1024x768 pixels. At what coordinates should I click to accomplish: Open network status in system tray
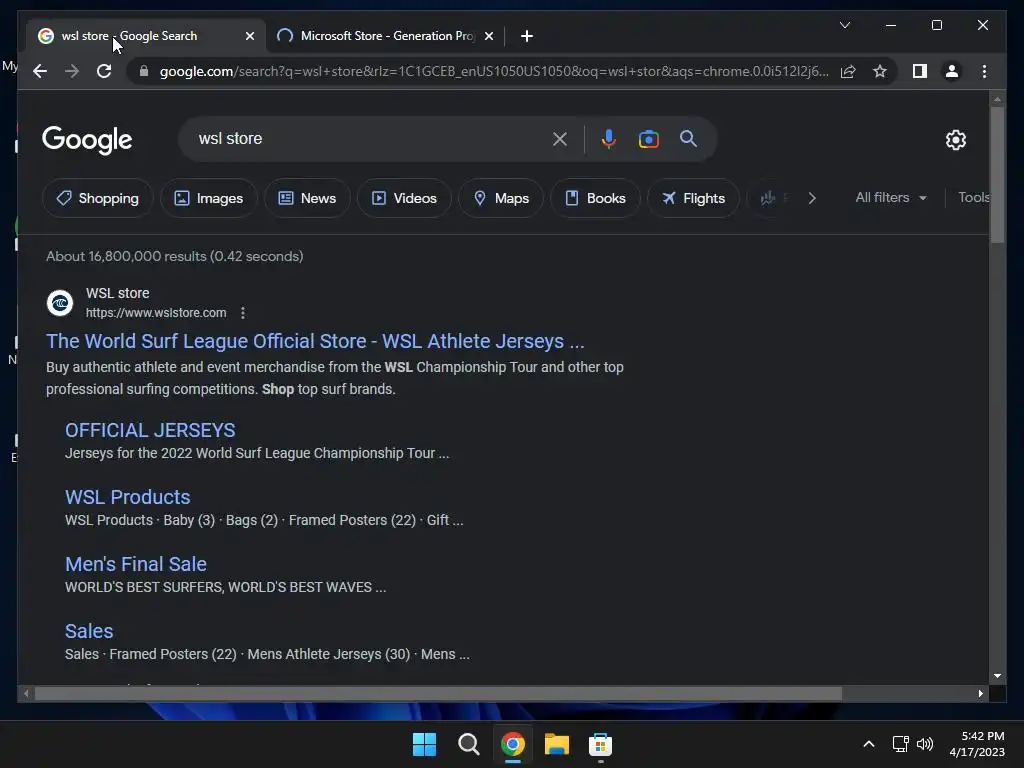click(x=901, y=744)
